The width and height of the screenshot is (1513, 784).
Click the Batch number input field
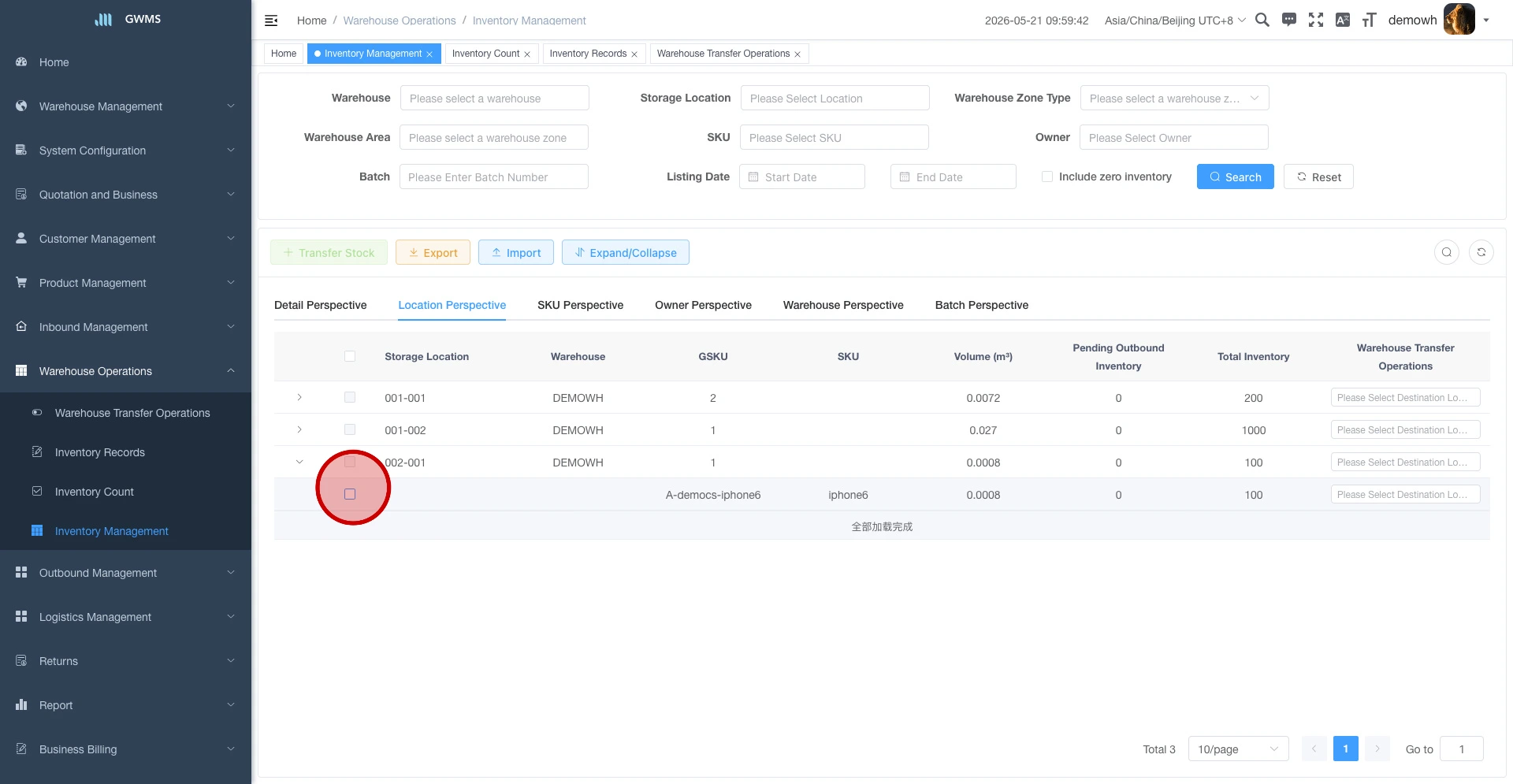[x=494, y=176]
